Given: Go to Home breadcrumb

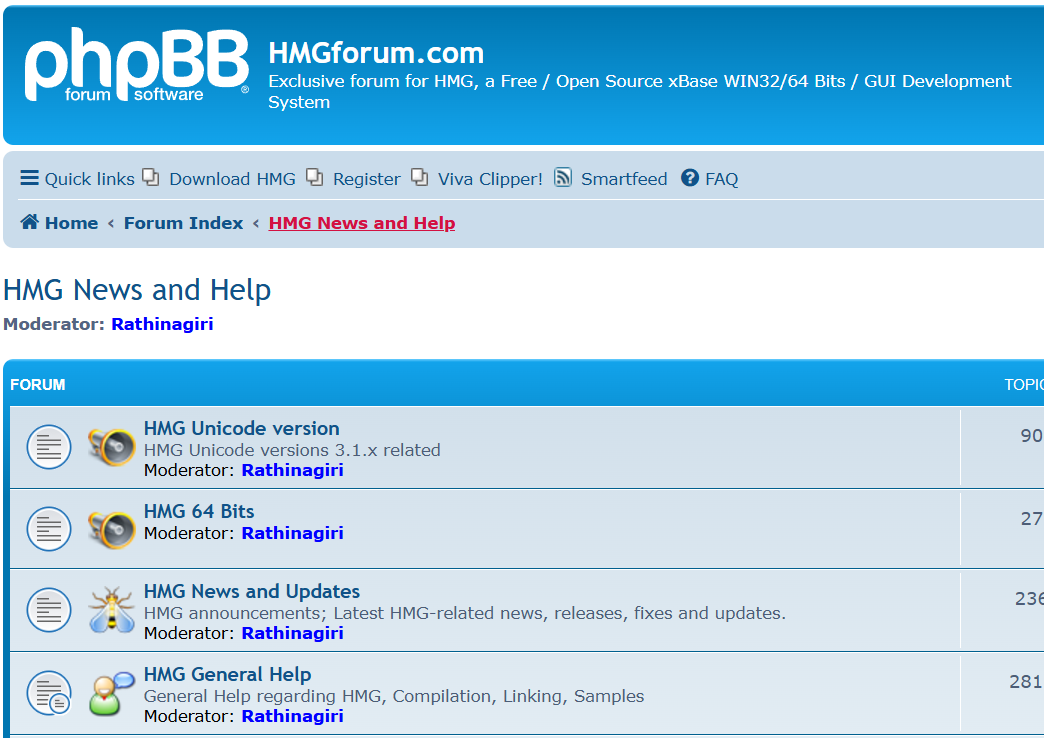Looking at the screenshot, I should click(71, 223).
